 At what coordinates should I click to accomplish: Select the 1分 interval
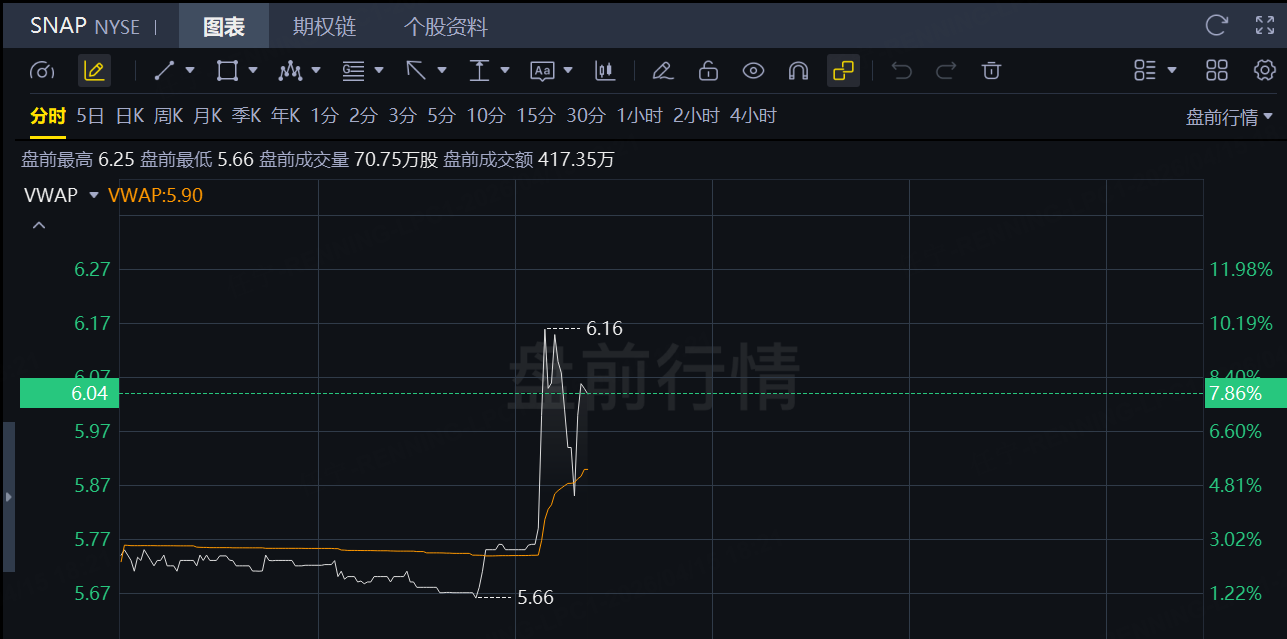pos(324,116)
